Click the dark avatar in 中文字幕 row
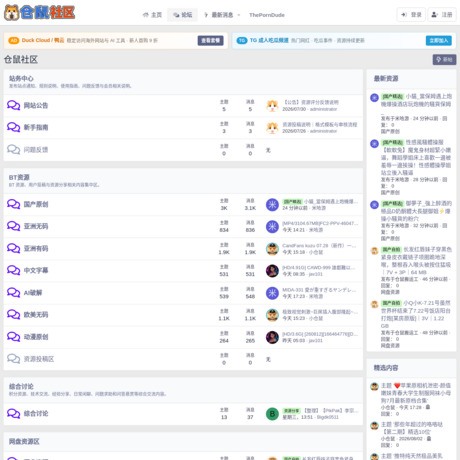460x460 pixels. coord(272,271)
